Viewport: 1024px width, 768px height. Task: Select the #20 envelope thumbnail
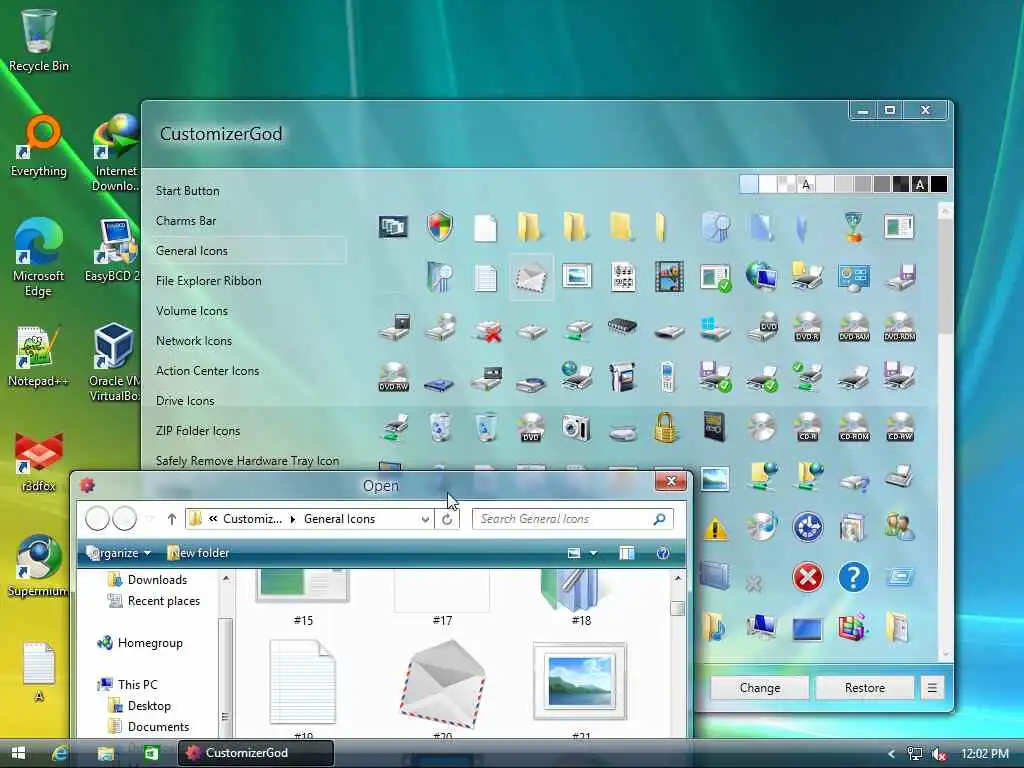point(442,684)
